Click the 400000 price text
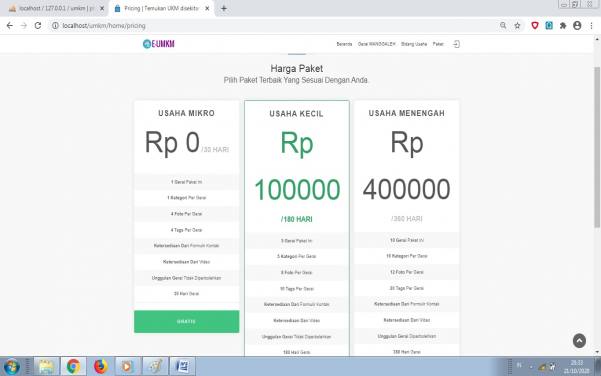The image size is (601, 376). (407, 189)
